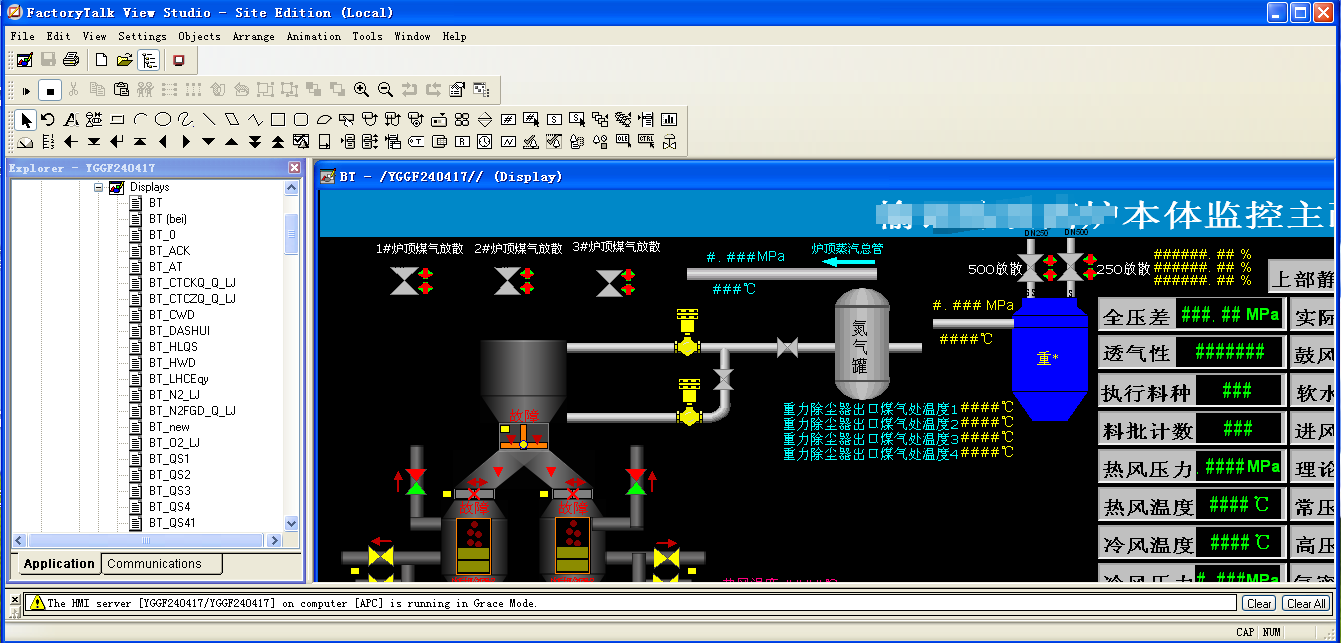Switch to the Communications tab
This screenshot has width=1341, height=643.
[161, 563]
